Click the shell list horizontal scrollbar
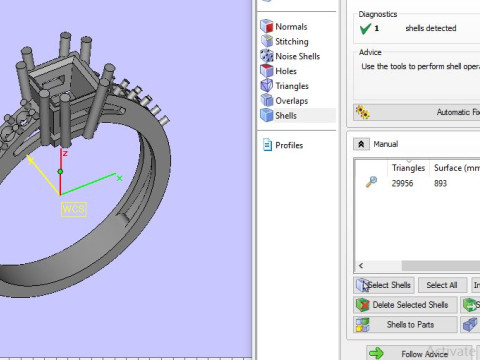This screenshot has width=480, height=360. pos(441,266)
